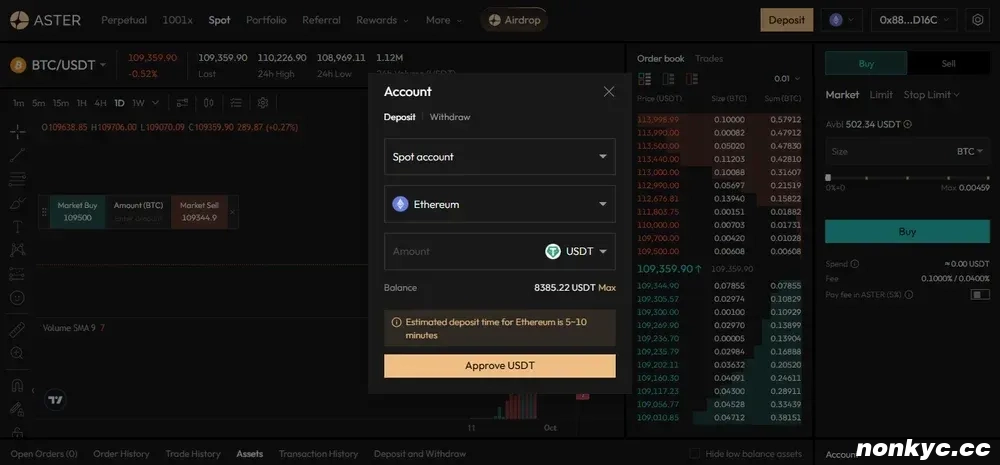Click Max next to the balance
The height and width of the screenshot is (465, 1000).
click(607, 288)
